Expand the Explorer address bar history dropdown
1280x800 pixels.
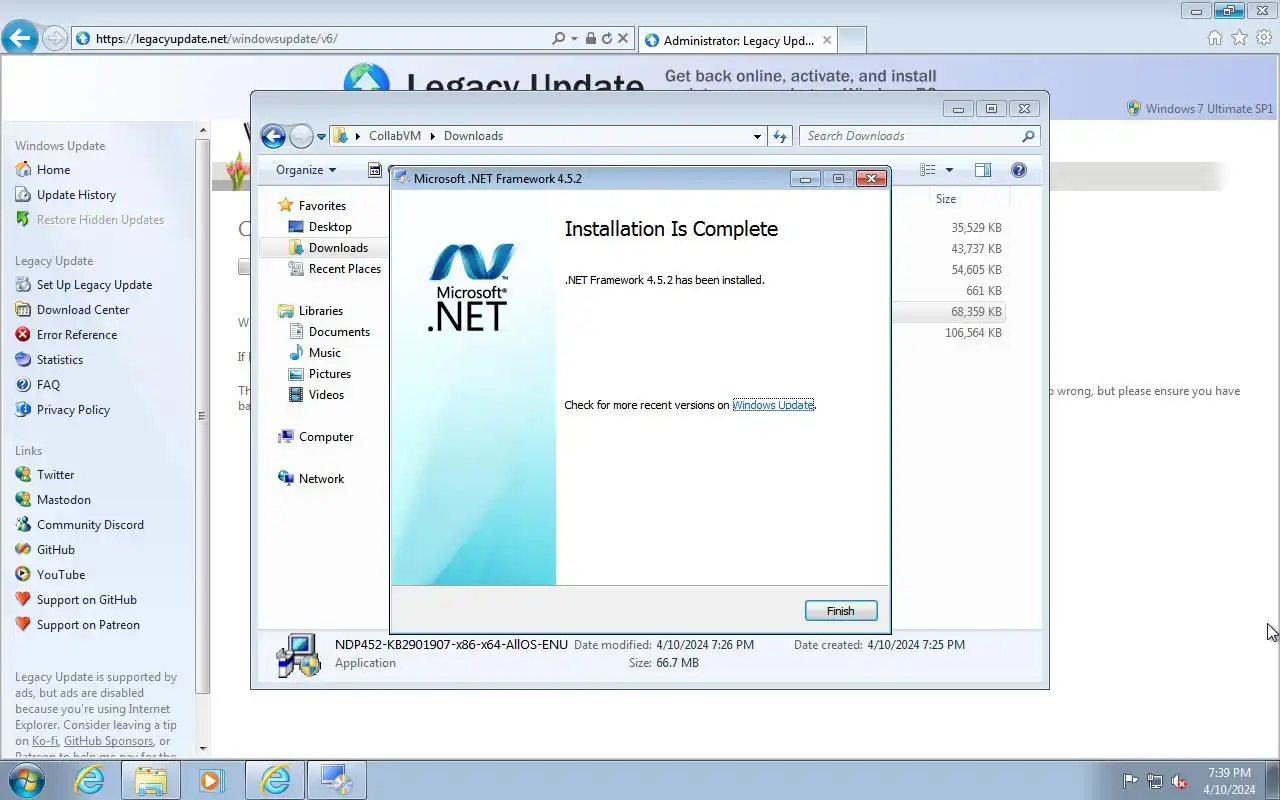757,136
